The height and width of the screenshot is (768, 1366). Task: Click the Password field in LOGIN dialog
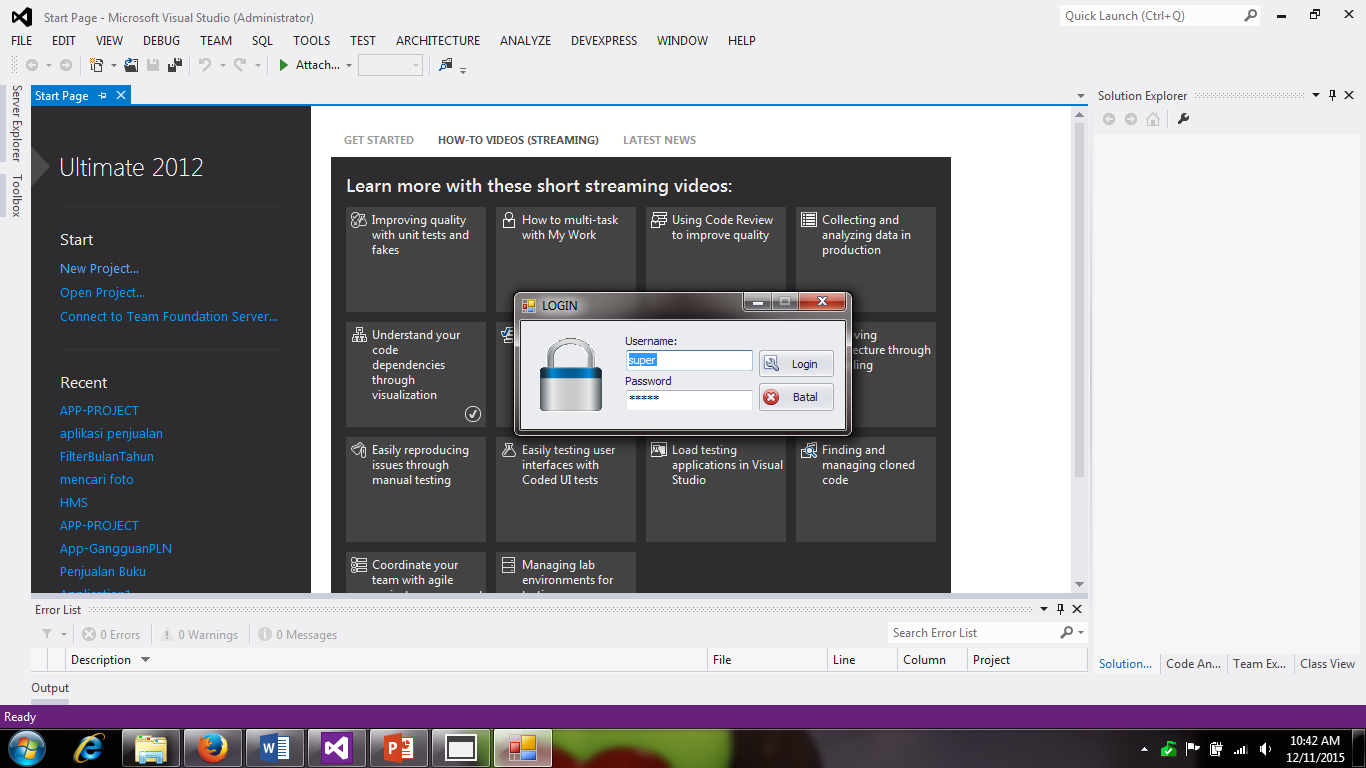(689, 399)
